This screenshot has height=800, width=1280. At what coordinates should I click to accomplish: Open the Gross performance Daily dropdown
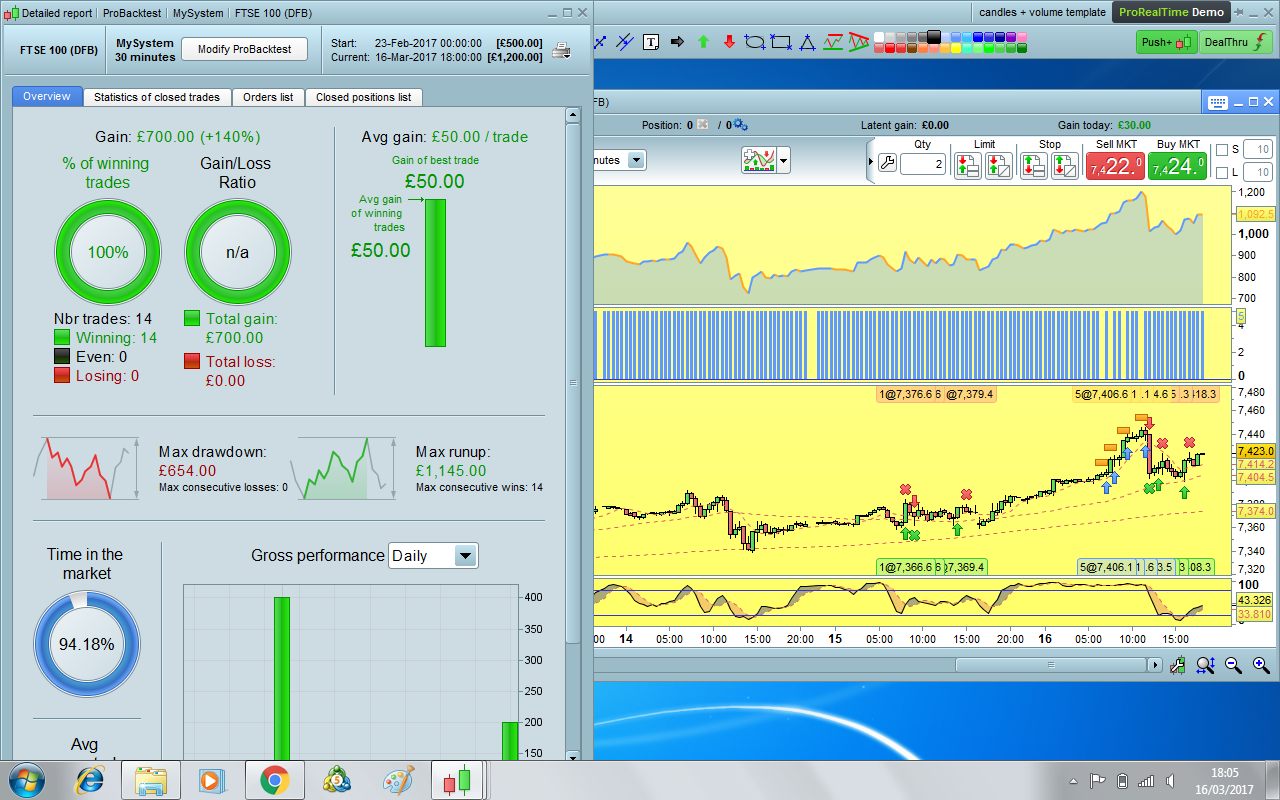(433, 556)
